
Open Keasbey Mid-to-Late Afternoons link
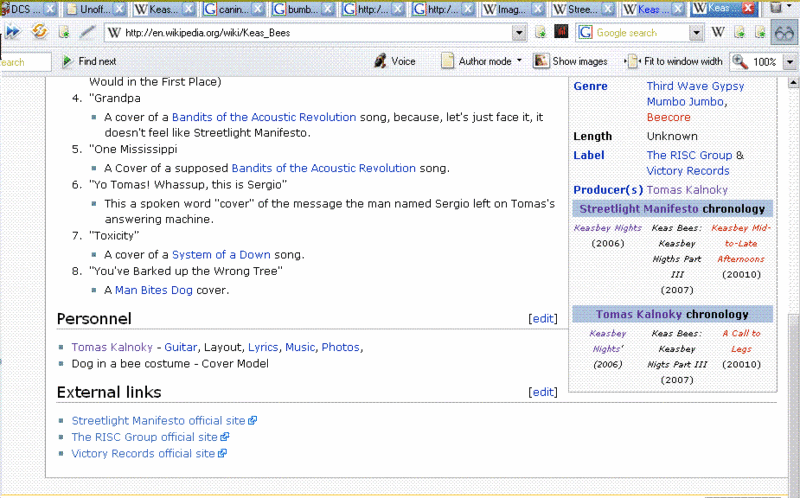pos(741,243)
